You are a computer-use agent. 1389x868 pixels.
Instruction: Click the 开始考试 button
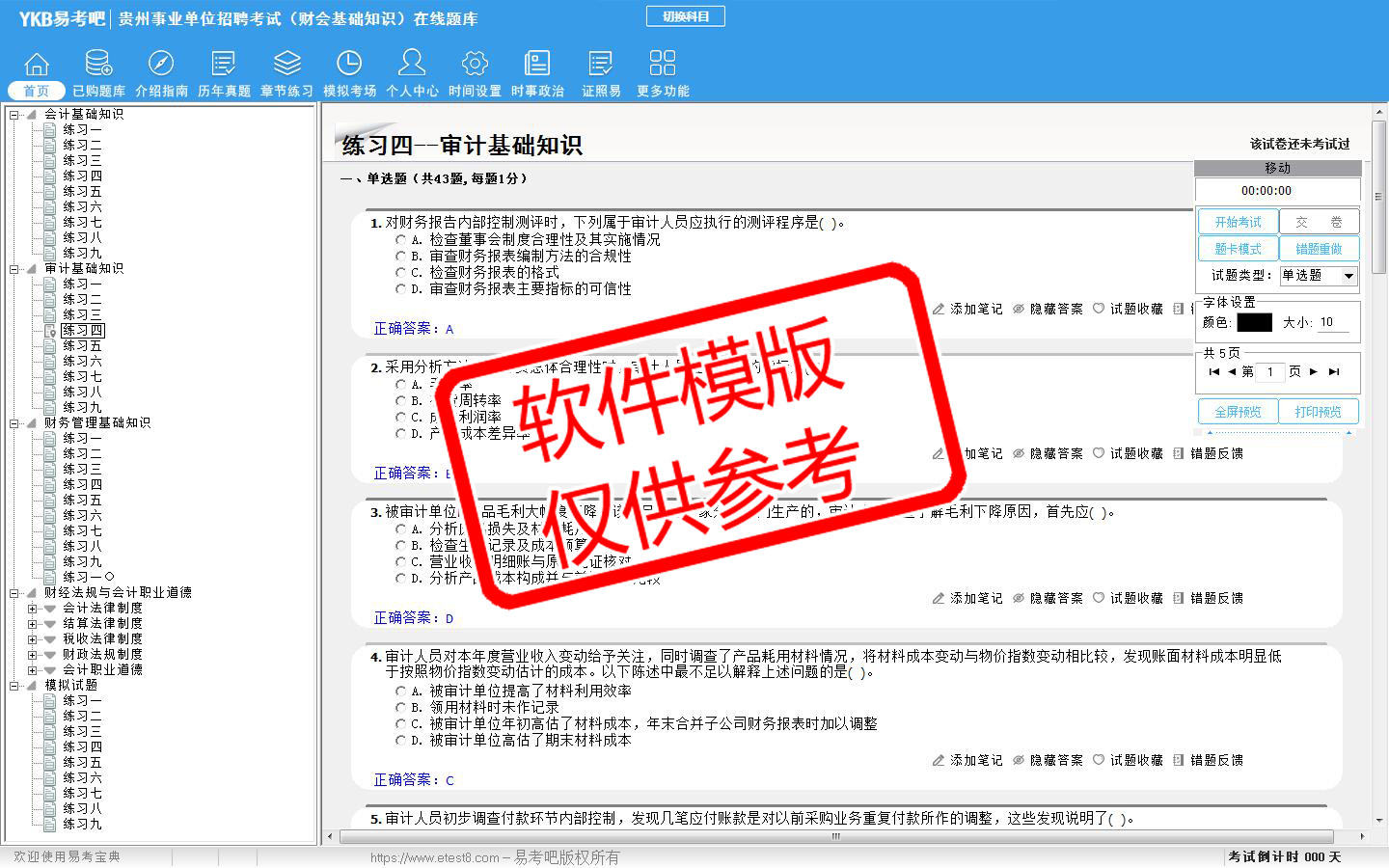pos(1238,222)
